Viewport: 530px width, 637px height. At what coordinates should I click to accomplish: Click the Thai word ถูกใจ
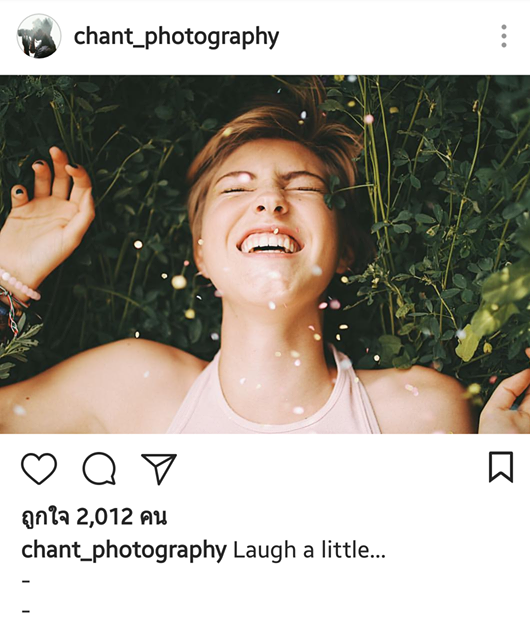tap(45, 516)
